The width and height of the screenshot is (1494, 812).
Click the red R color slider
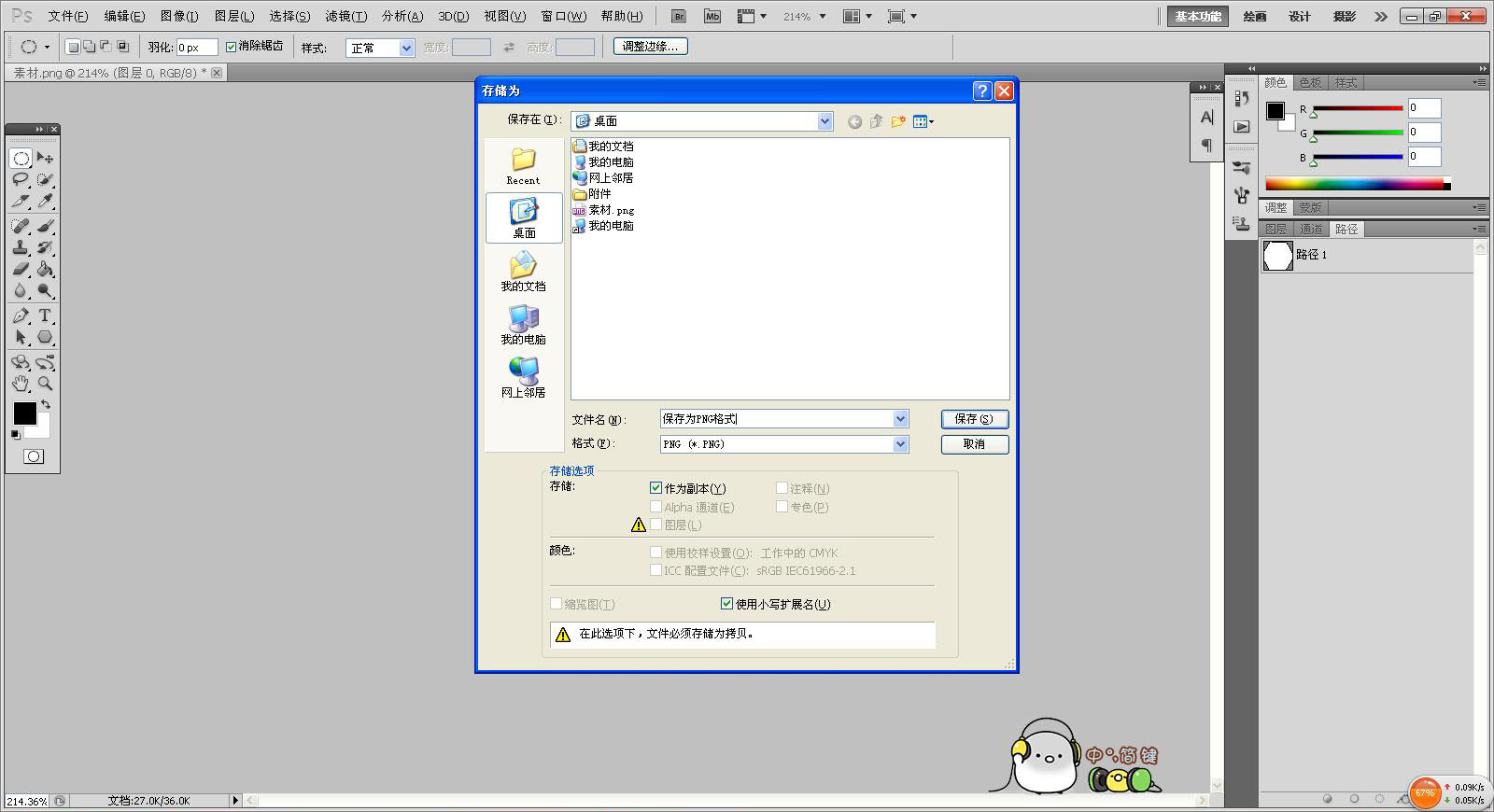tap(1358, 108)
